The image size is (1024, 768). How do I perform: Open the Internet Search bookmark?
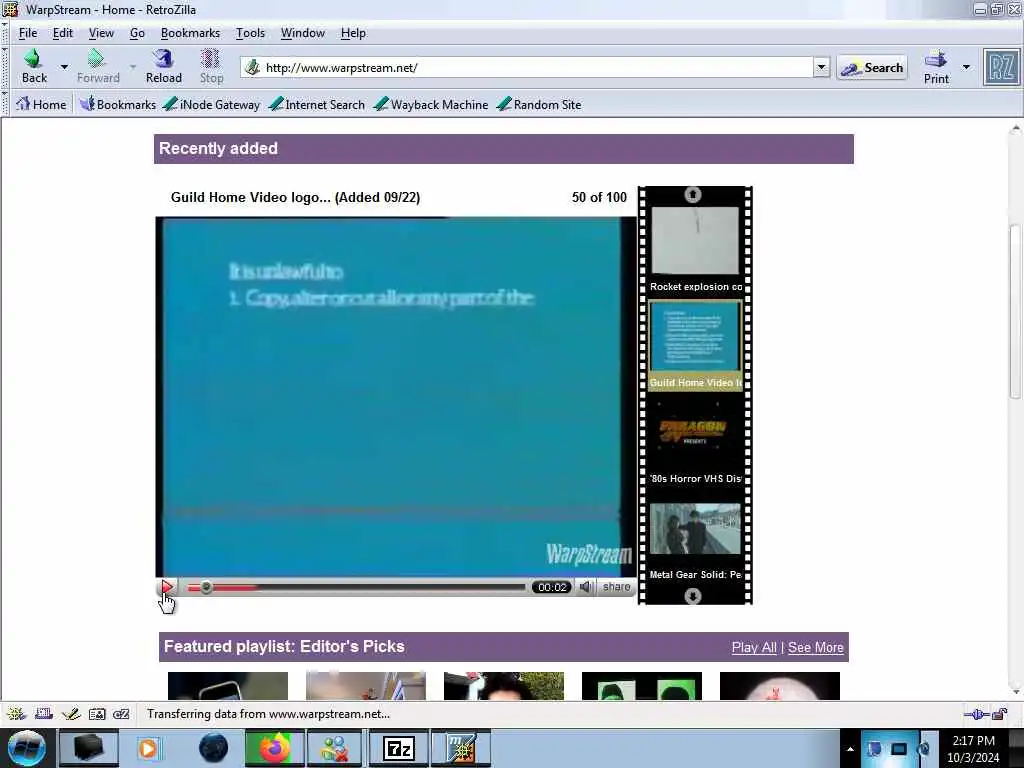[317, 104]
